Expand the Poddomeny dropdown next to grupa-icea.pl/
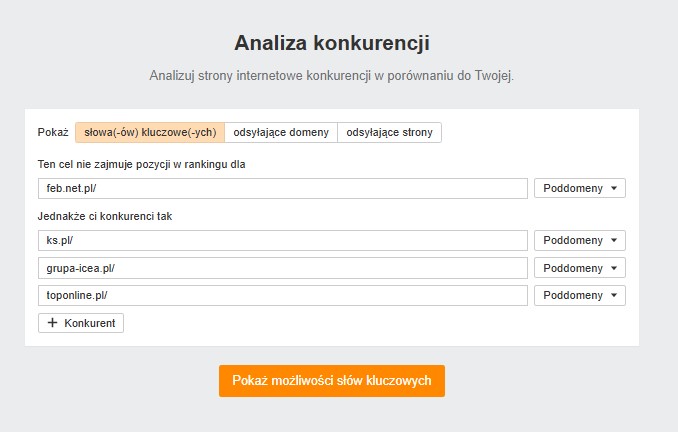678x432 pixels. click(580, 268)
